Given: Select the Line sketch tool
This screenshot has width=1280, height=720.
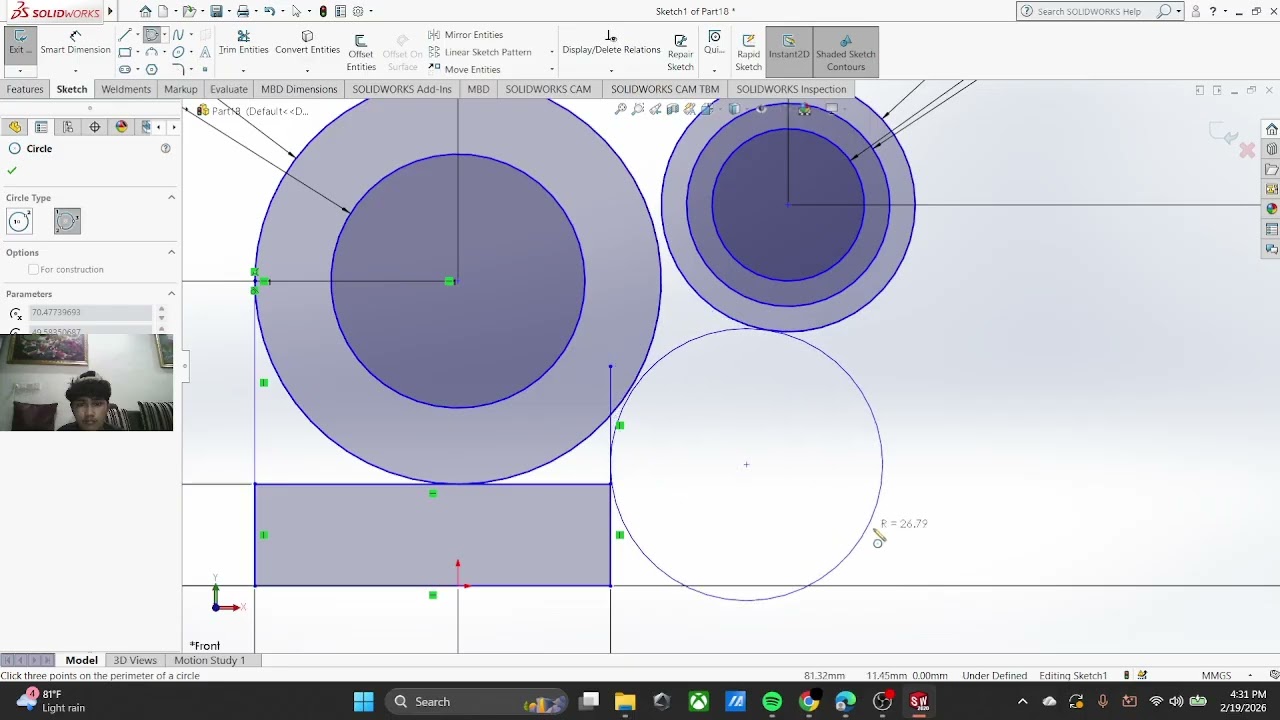Looking at the screenshot, I should (125, 35).
